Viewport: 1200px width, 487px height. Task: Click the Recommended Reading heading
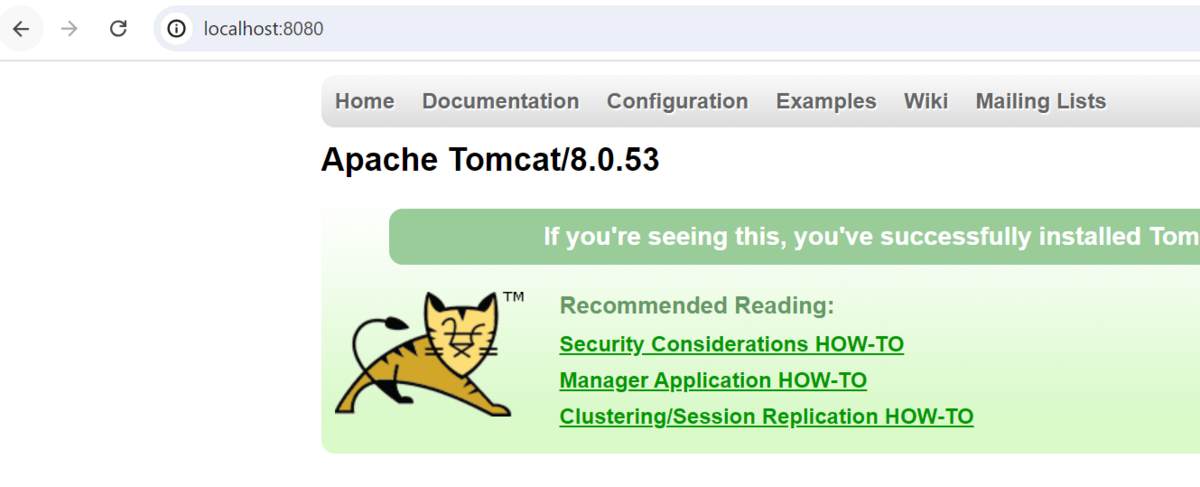(697, 306)
